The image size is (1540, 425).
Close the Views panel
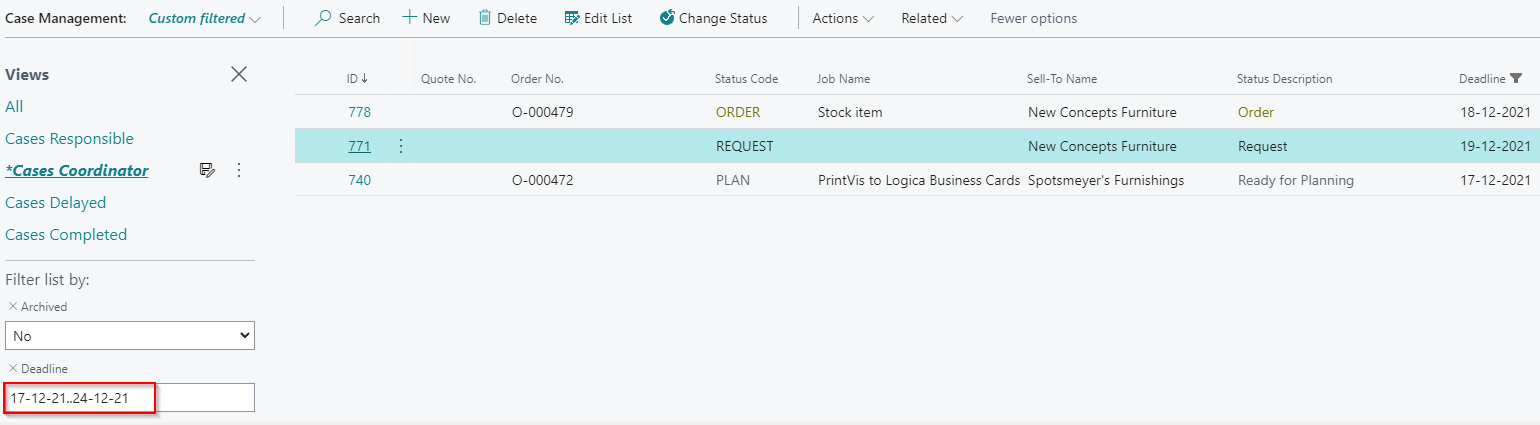coord(239,74)
